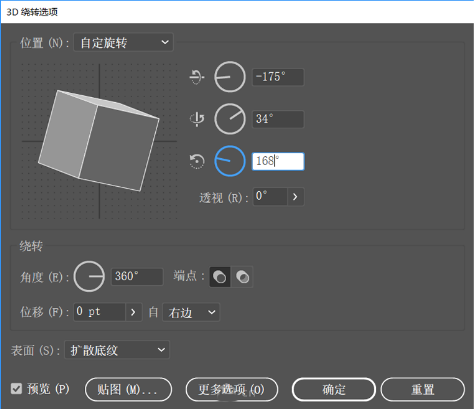Click the 贴图 (M)... button
This screenshot has width=475, height=409.
tap(129, 389)
